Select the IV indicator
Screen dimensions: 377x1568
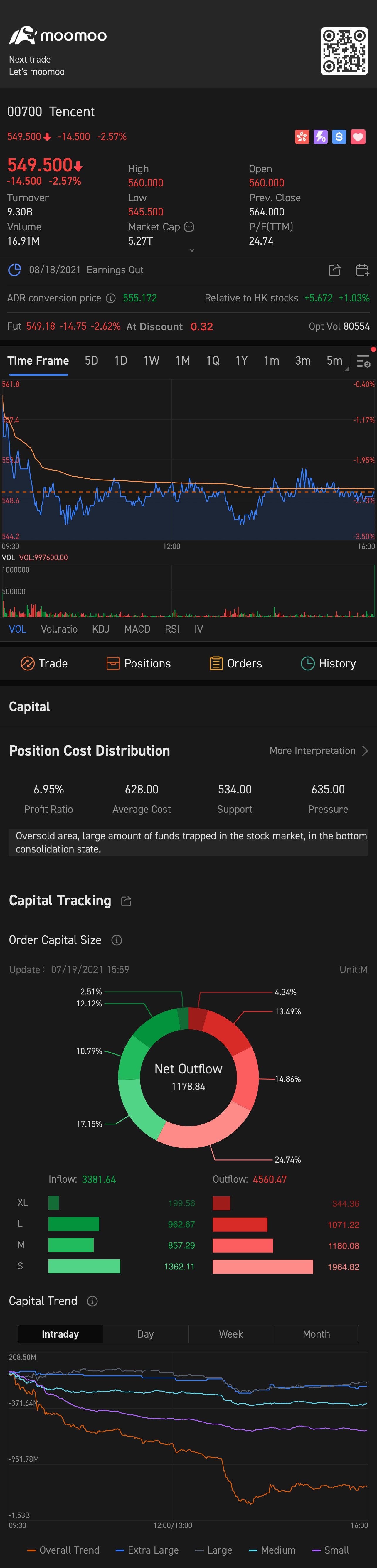click(198, 629)
